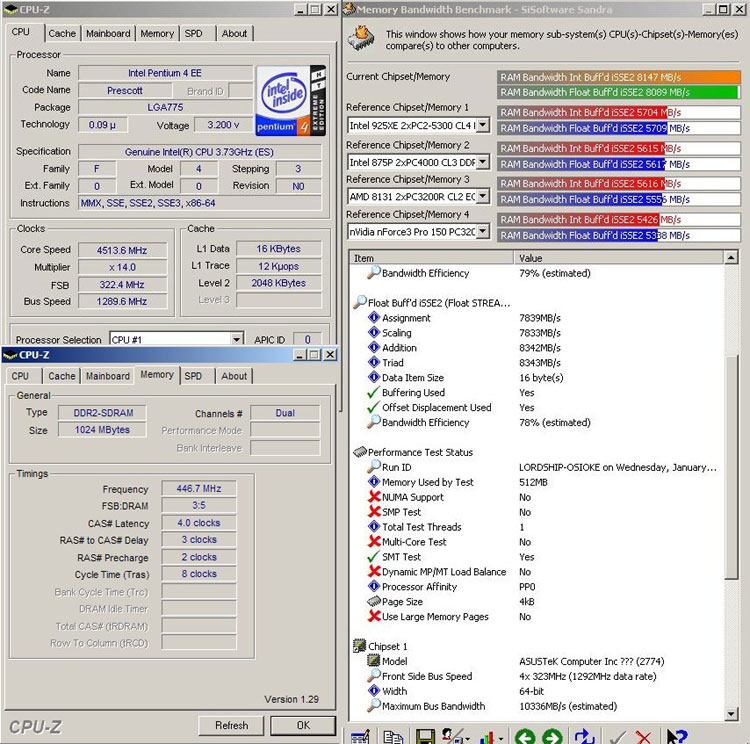Click the green Forward arrow icon
This screenshot has height=744, width=750.
(x=552, y=737)
